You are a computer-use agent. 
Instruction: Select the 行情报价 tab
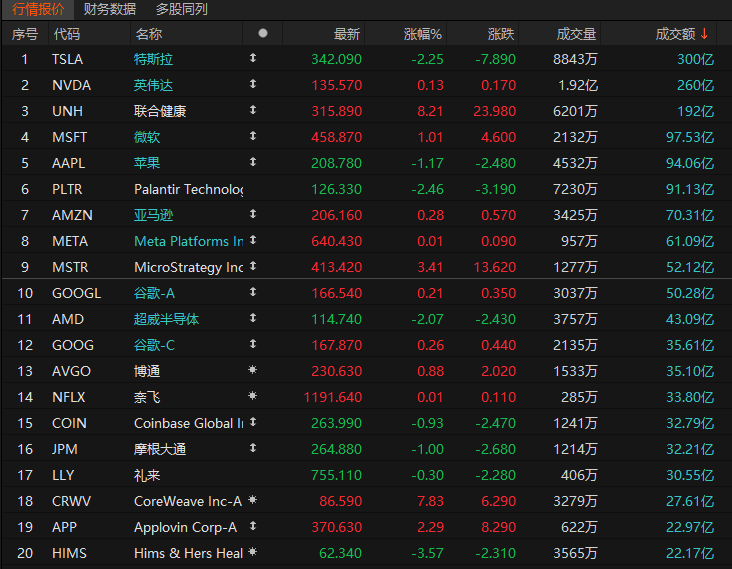click(38, 9)
